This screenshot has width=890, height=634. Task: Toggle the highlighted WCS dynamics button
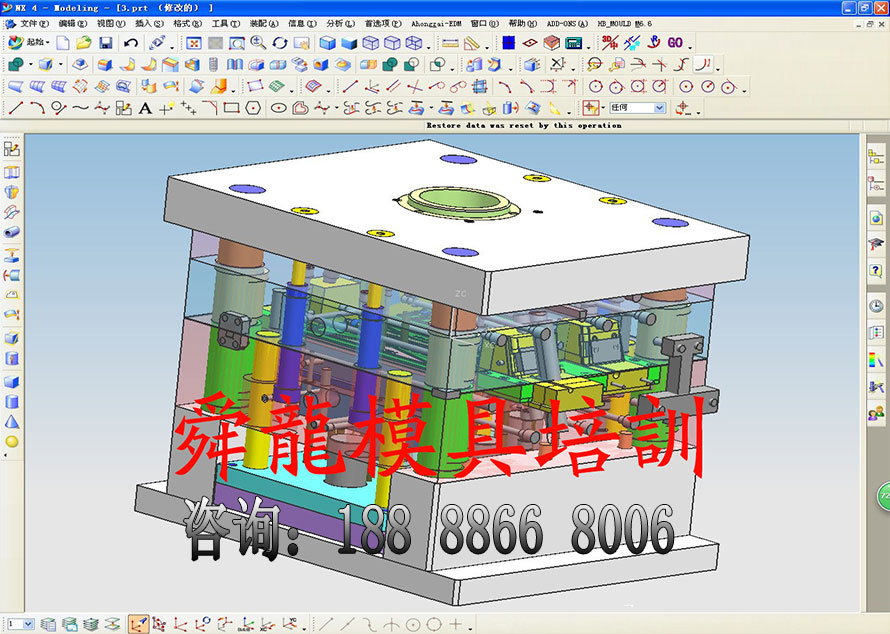click(x=139, y=624)
